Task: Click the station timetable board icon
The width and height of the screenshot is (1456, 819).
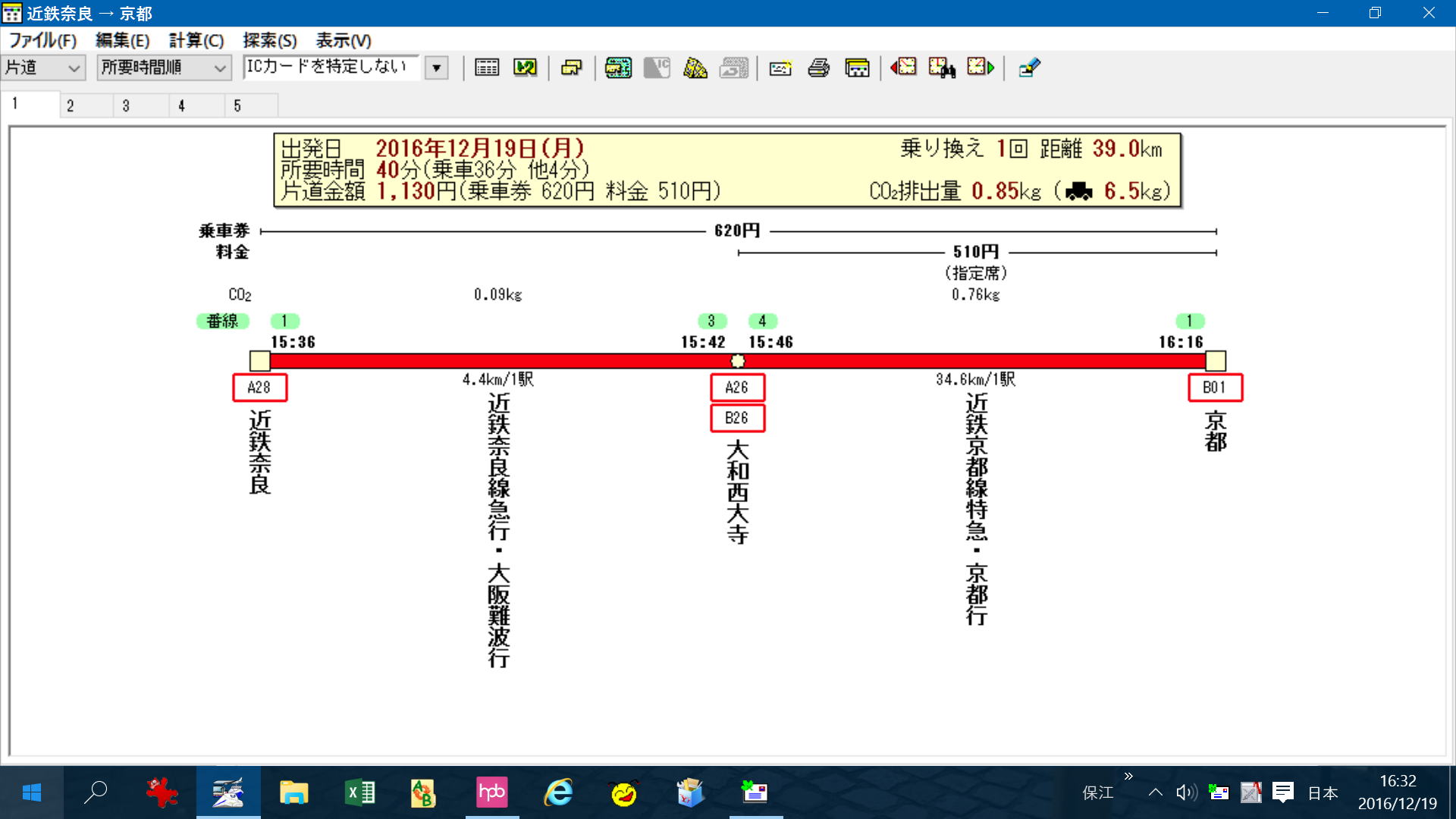Action: [x=857, y=67]
